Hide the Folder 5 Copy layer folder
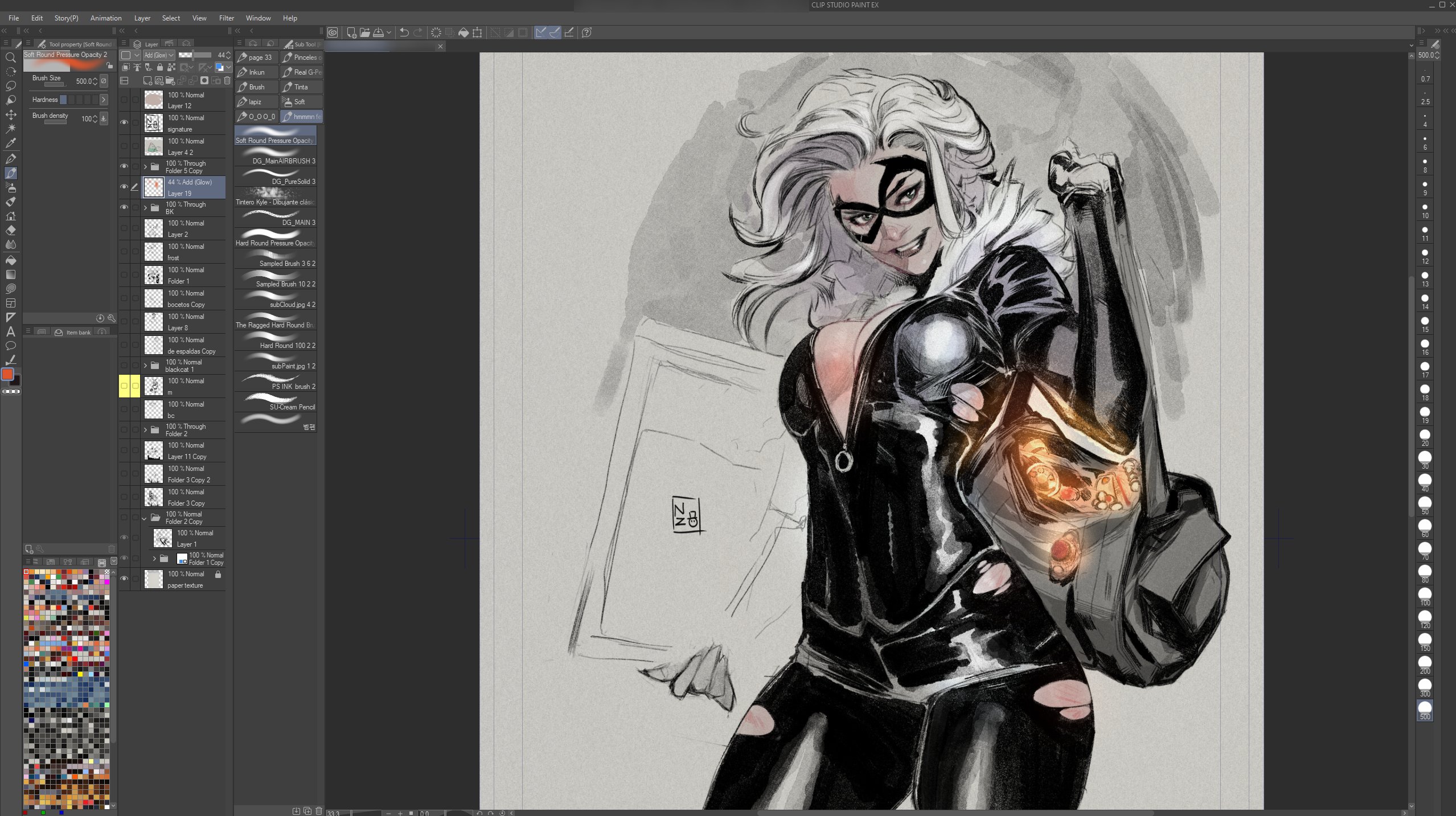The height and width of the screenshot is (816, 1456). click(x=124, y=166)
